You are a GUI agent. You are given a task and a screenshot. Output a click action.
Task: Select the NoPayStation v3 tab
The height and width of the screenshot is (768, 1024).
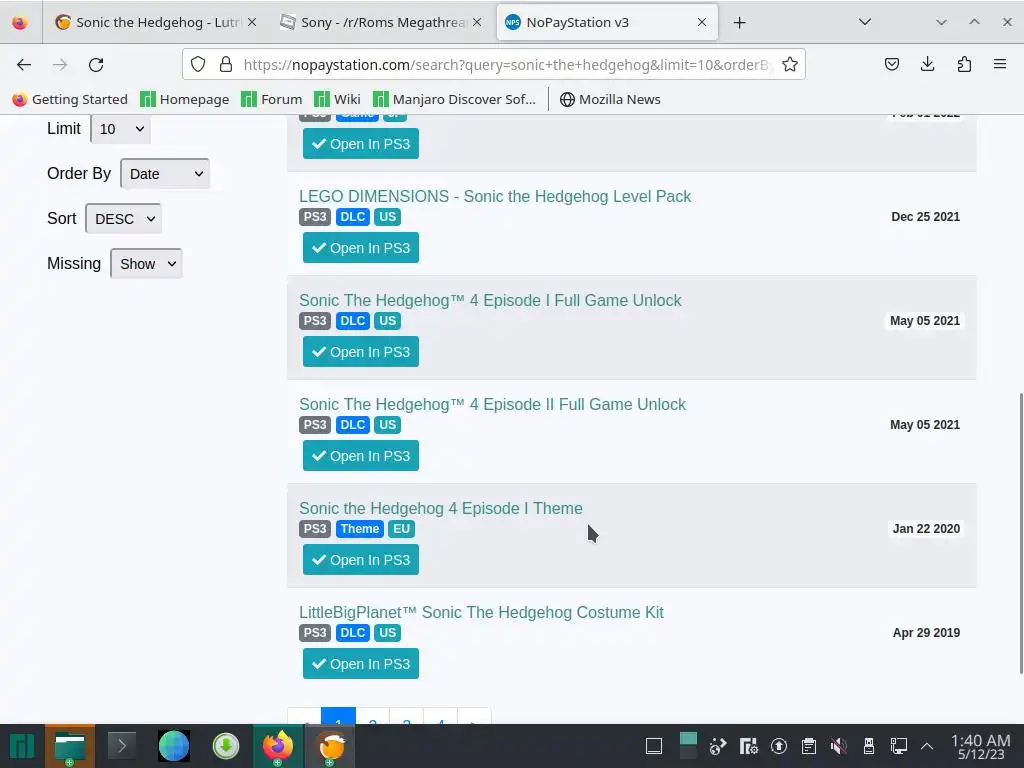point(607,22)
